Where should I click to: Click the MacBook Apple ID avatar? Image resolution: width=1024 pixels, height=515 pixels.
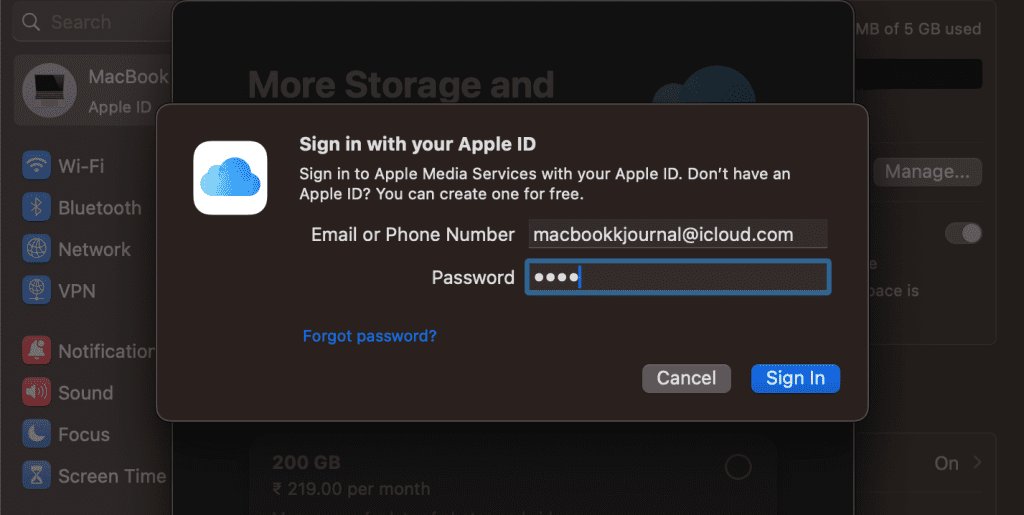[49, 90]
